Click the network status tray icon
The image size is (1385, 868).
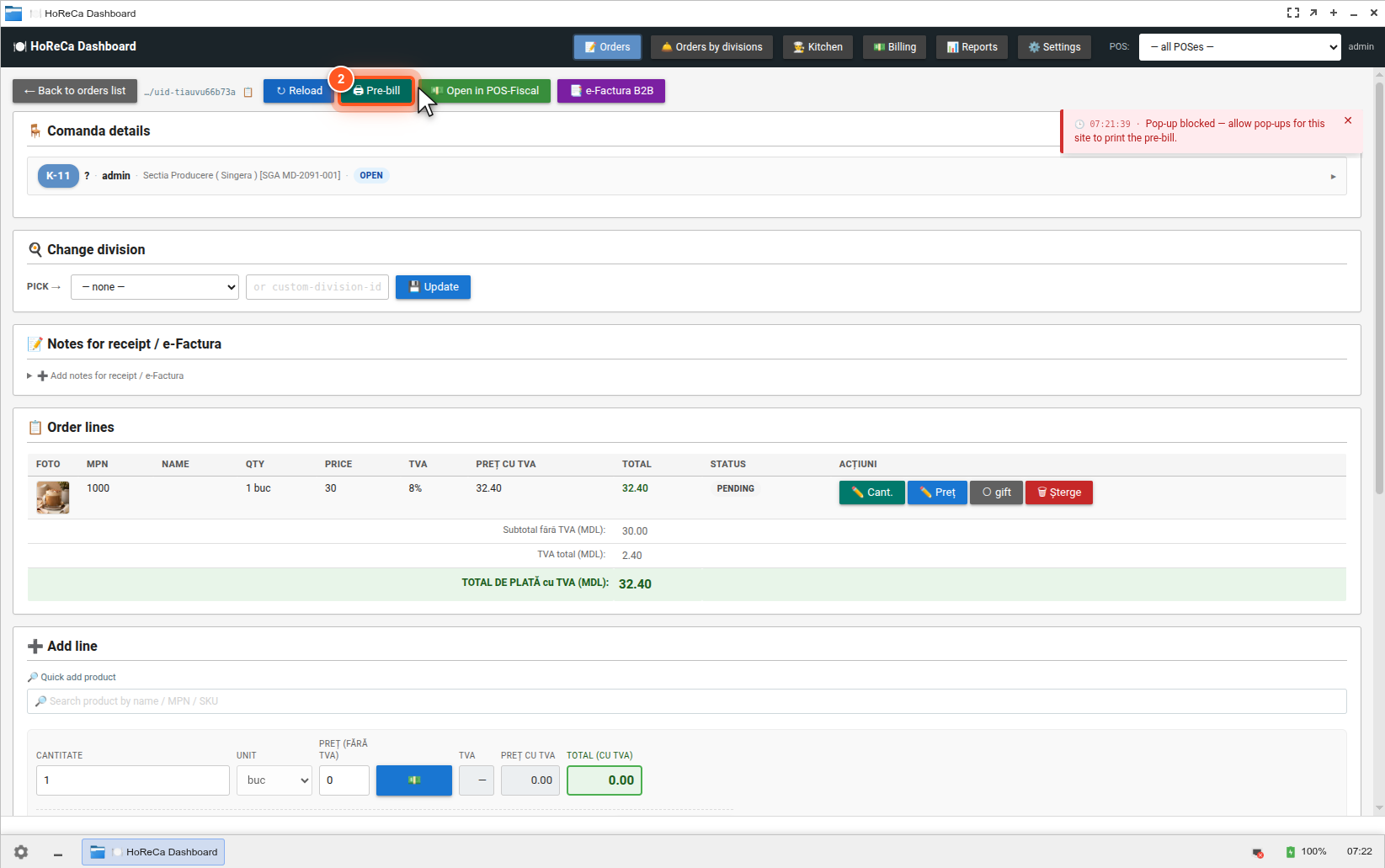coord(1258,853)
